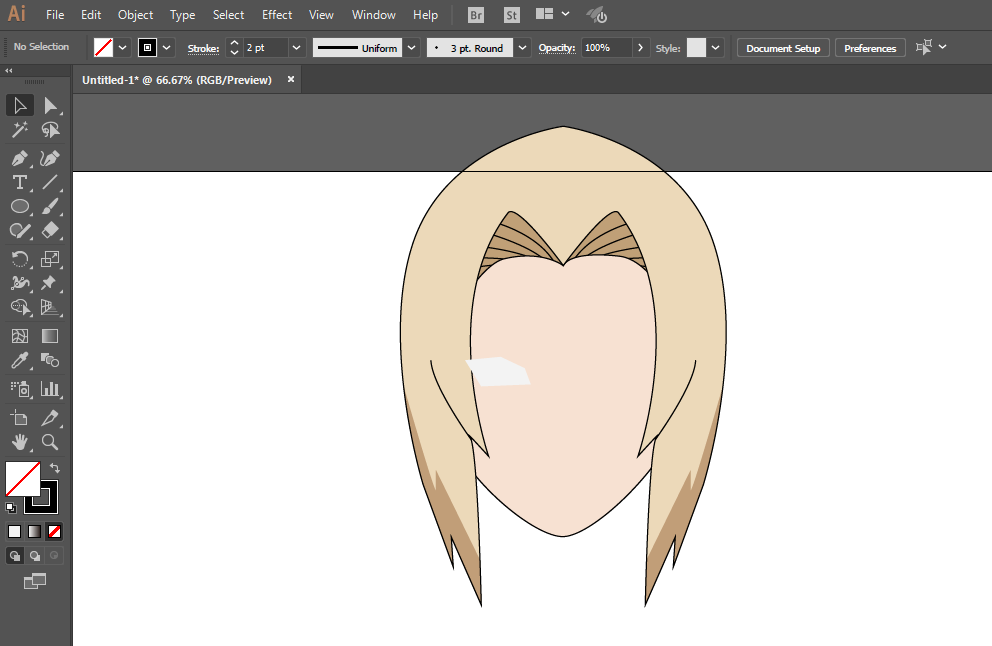This screenshot has height=646, width=992.
Task: Expand the stroke weight dropdown
Action: tap(296, 47)
